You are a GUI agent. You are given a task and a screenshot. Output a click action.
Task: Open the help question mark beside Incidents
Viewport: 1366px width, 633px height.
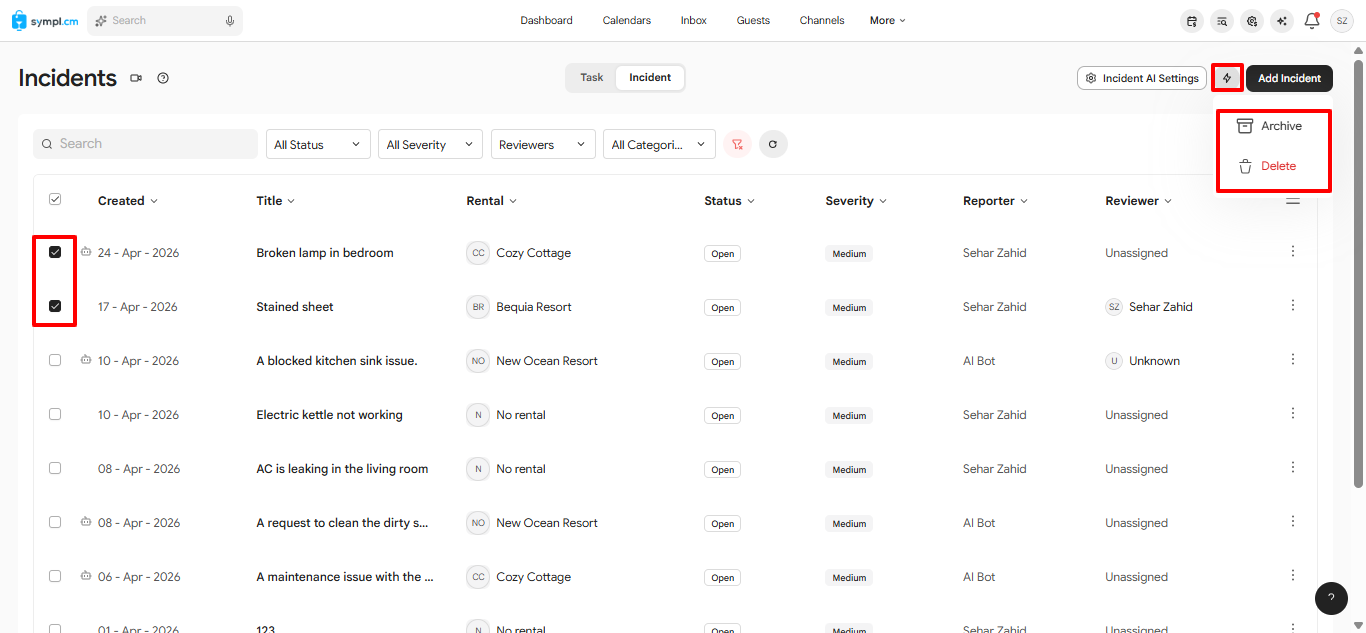coord(163,78)
